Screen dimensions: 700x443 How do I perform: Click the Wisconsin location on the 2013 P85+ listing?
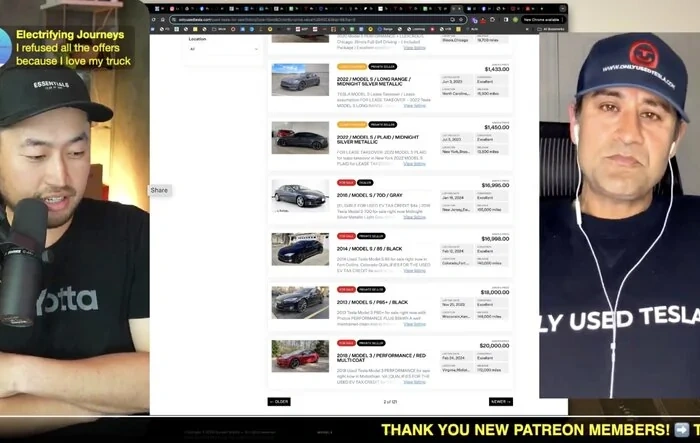coord(456,315)
